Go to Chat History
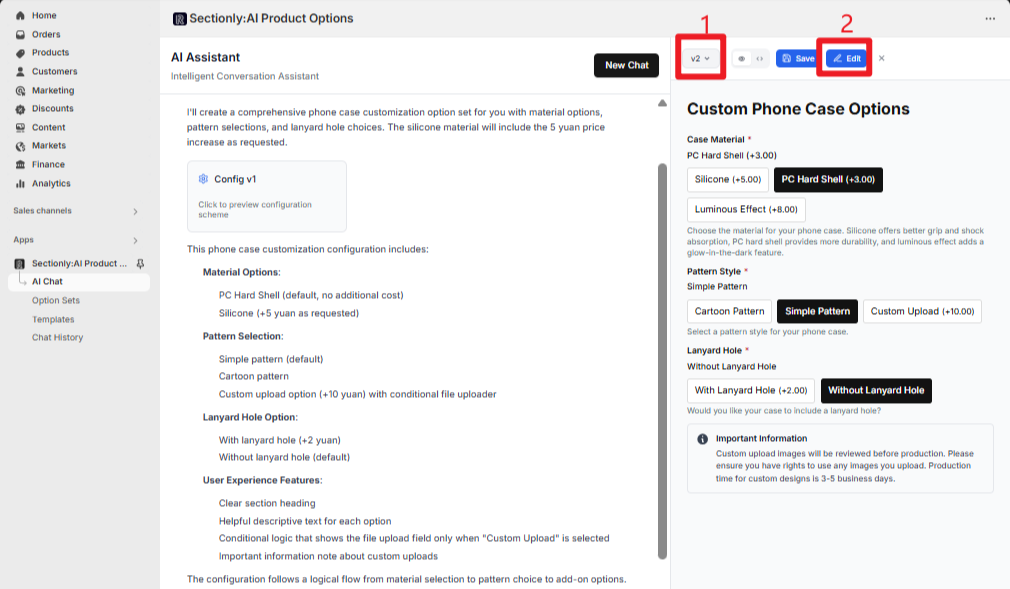 pyautogui.click(x=58, y=338)
